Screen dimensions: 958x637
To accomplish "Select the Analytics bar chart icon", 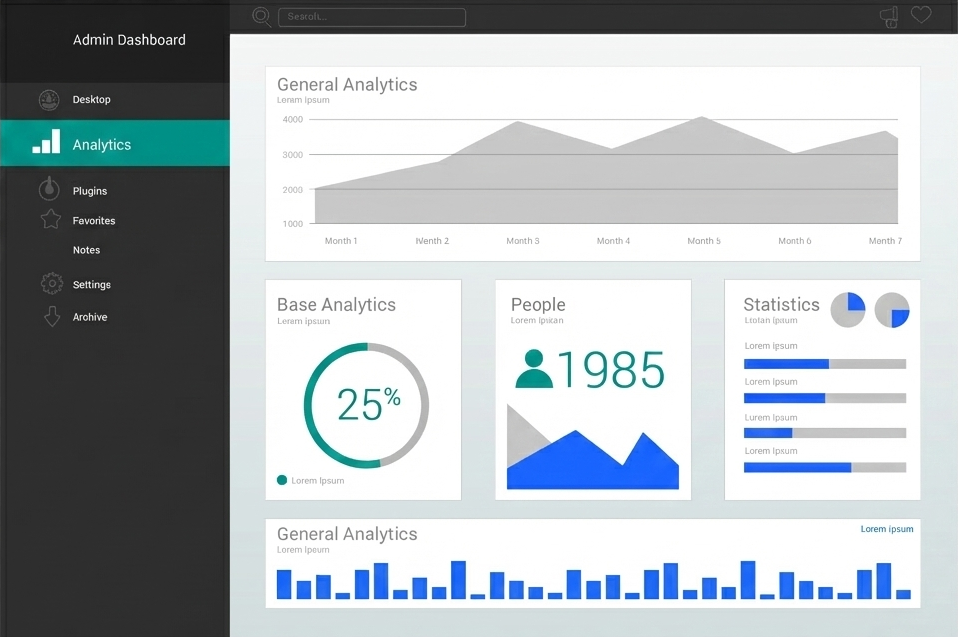I will pyautogui.click(x=44, y=143).
